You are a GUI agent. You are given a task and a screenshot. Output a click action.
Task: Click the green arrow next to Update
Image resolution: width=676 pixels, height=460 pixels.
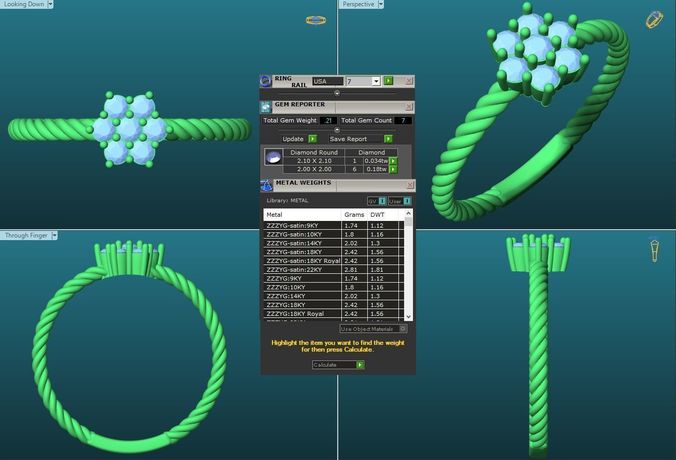point(313,139)
